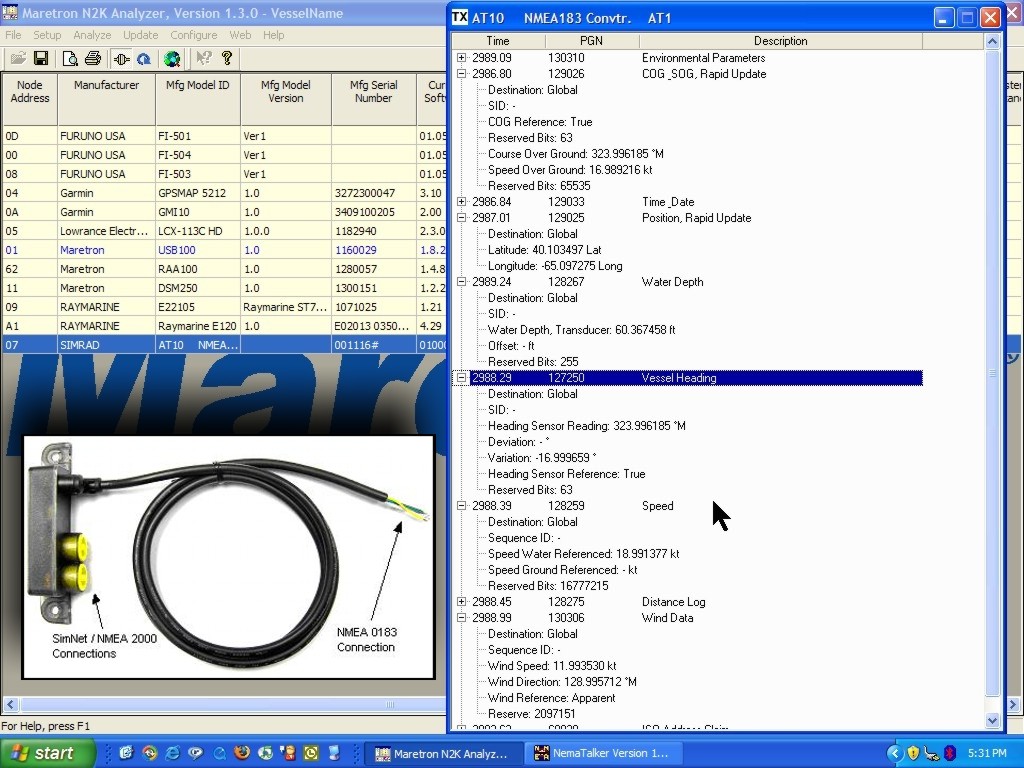1024x768 pixels.
Task: Expand the 128275 Distance Log row
Action: click(x=462, y=601)
